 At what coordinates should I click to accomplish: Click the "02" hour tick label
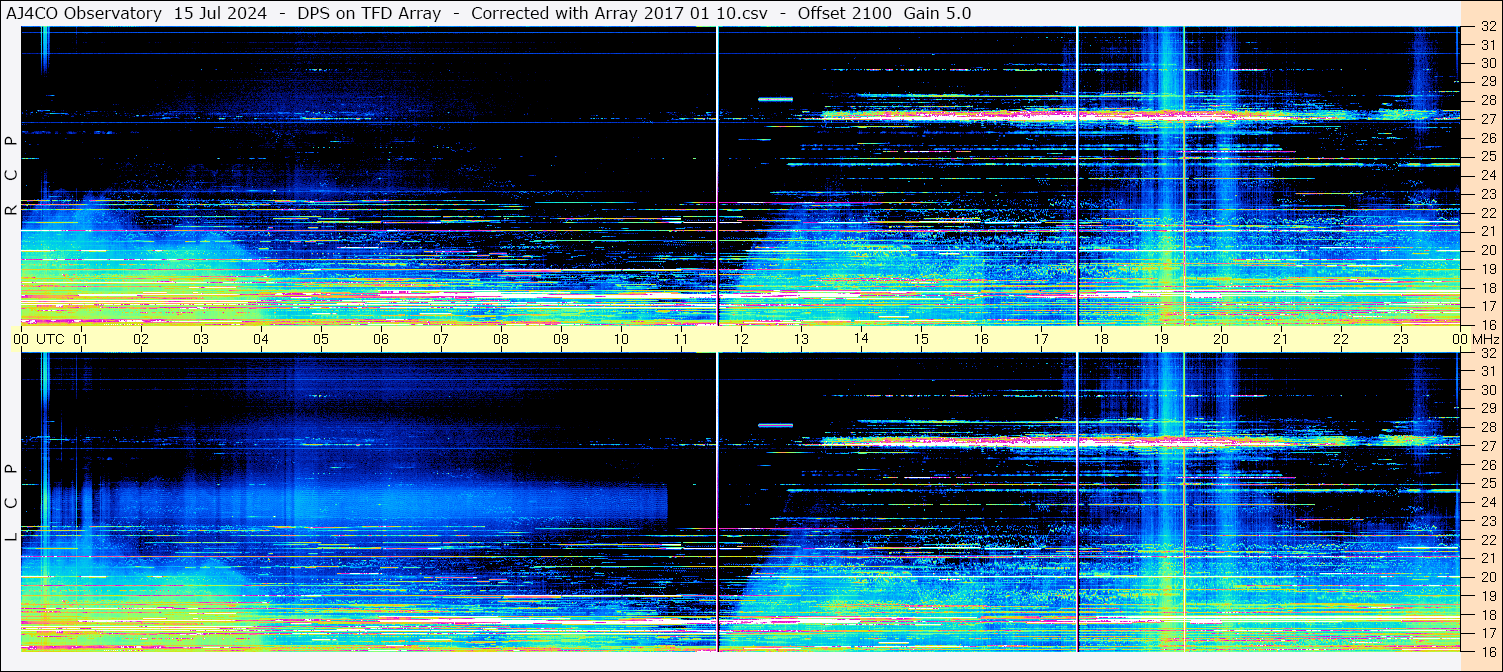point(142,339)
